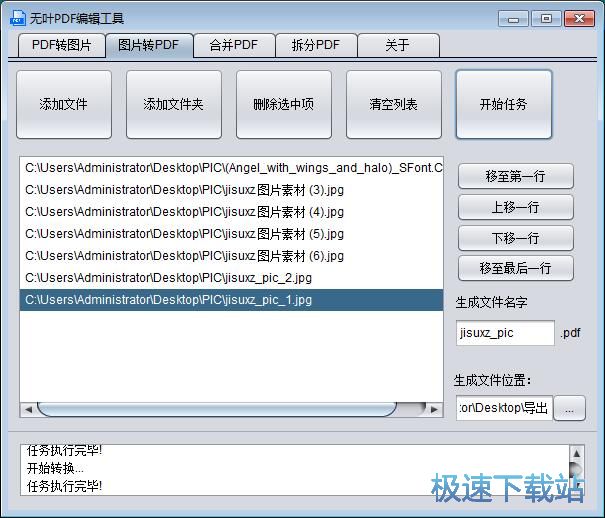Move selected row with 移至第一行
Viewport: 605px width, 518px height.
(516, 176)
